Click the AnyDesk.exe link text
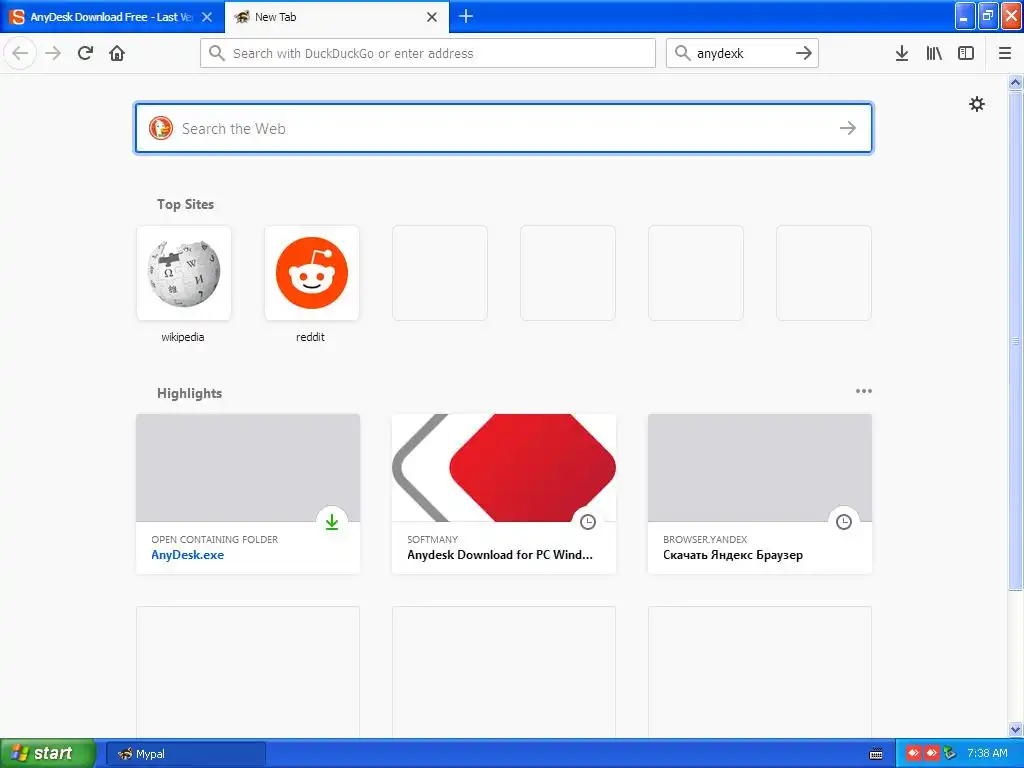Screen dimensions: 1024x768 (x=187, y=554)
